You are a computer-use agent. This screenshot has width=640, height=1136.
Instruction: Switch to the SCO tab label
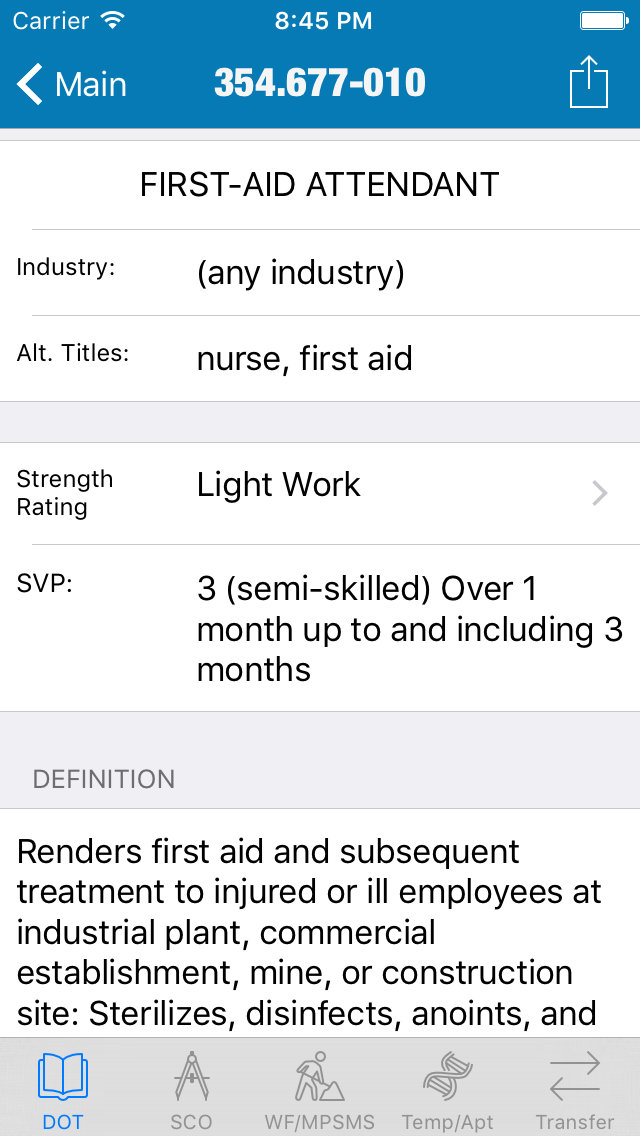(x=191, y=1122)
